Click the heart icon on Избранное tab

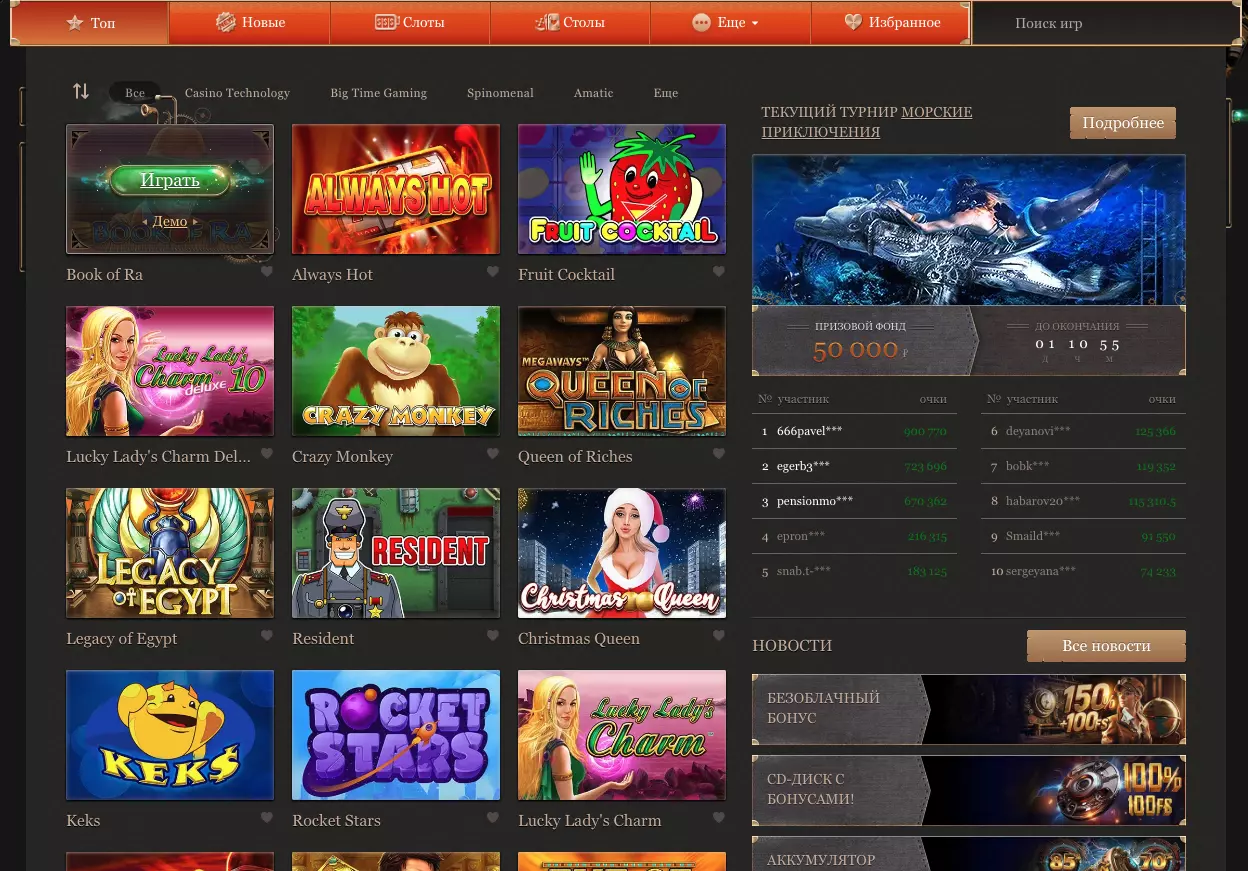(x=853, y=21)
